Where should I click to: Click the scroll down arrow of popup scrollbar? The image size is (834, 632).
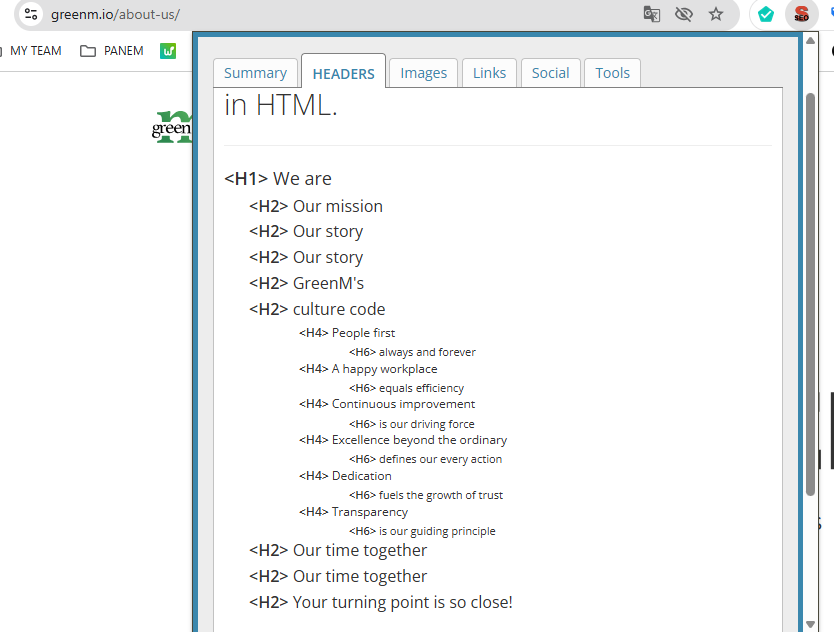pyautogui.click(x=811, y=624)
